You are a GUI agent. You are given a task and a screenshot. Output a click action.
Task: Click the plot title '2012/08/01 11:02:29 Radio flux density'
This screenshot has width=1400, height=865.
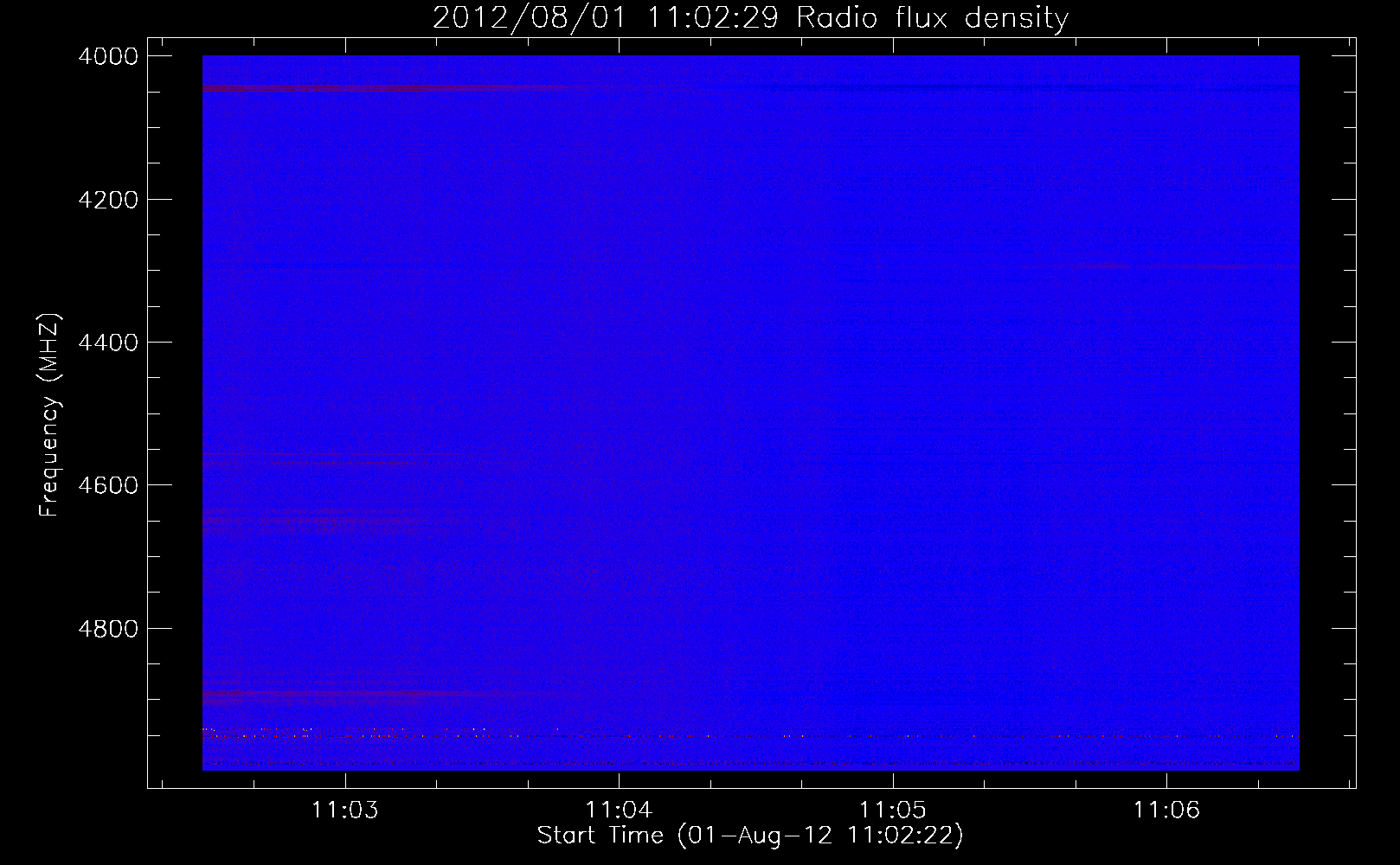[750, 17]
